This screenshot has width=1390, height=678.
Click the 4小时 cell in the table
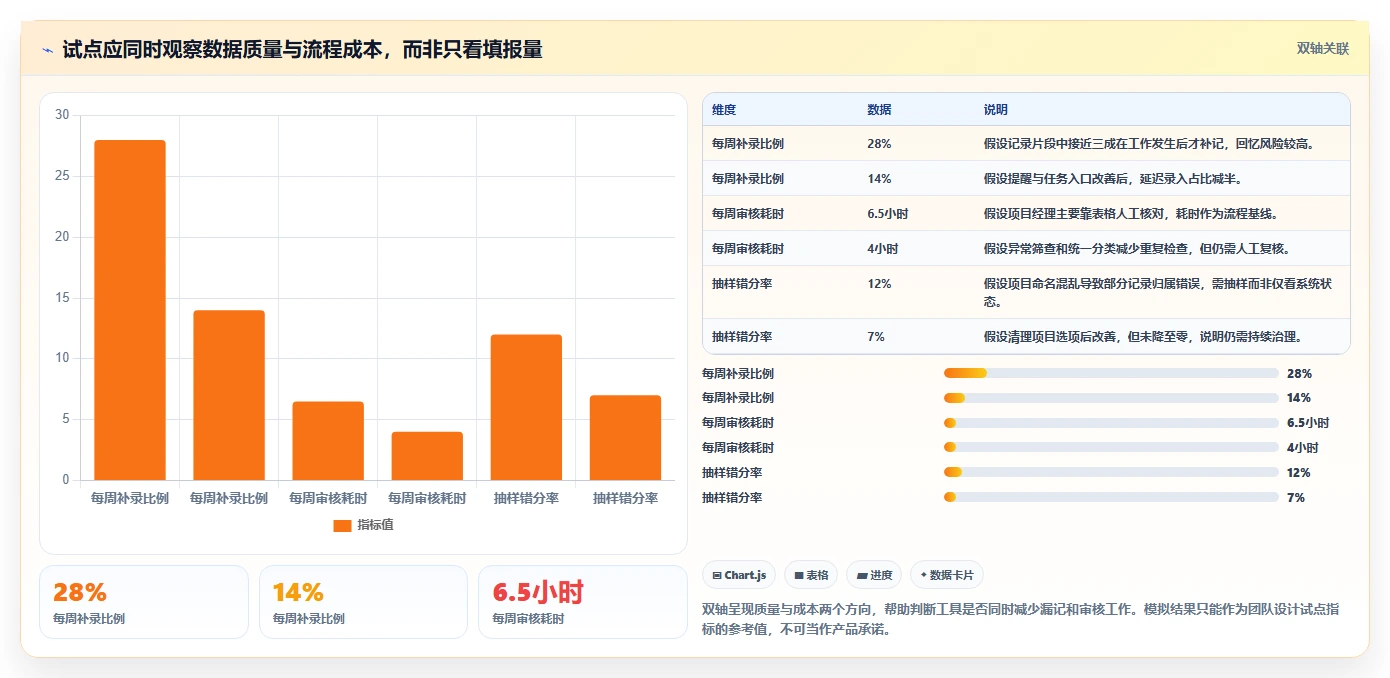click(x=882, y=249)
